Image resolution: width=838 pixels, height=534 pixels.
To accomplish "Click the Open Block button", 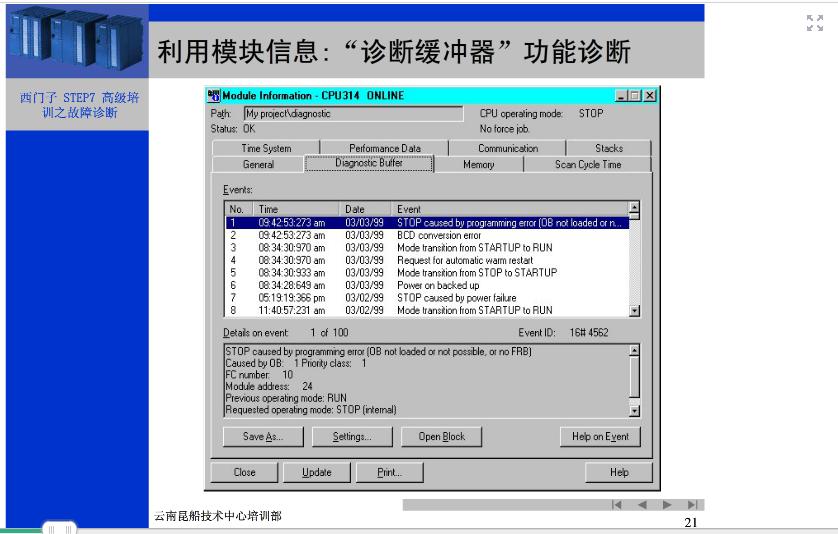I will pos(441,437).
